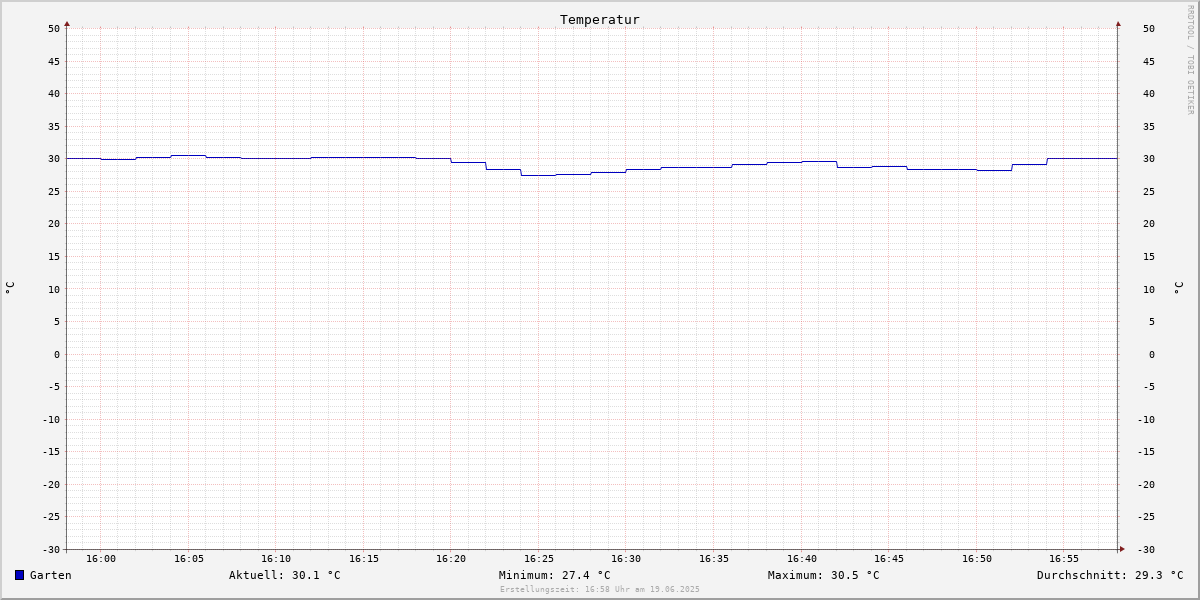Click the "Minimum: 27.4 °C" reading
Screen dimensions: 1200x600
pyautogui.click(x=555, y=575)
